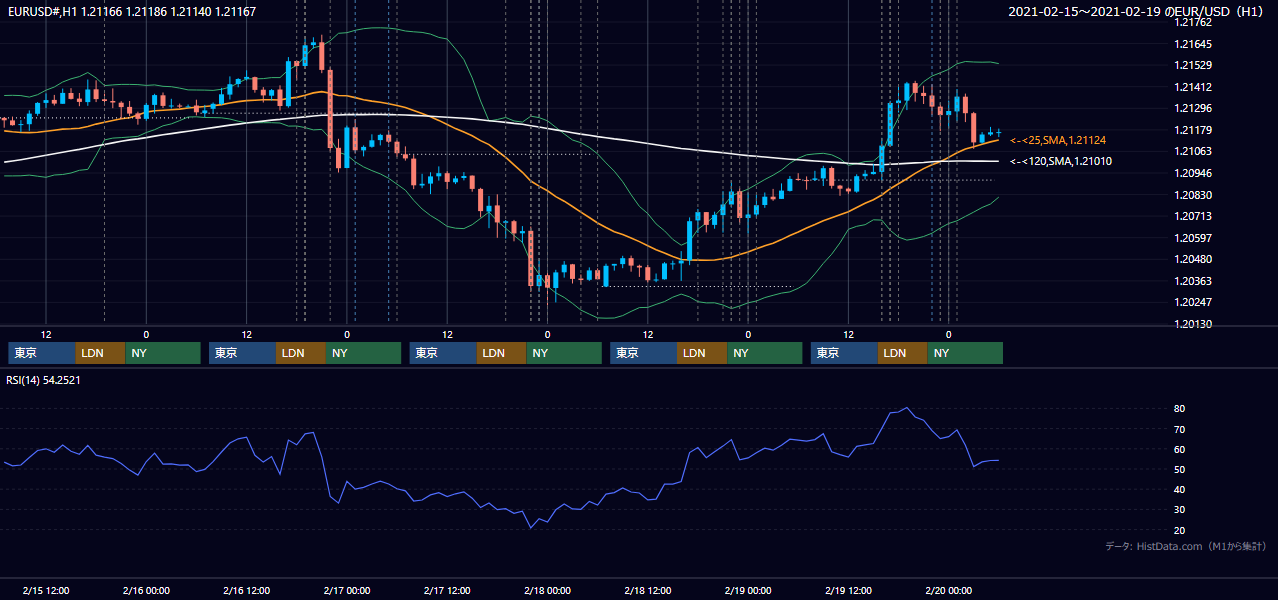Pick the 2/19 00:00 date label
Viewport: 1278px width, 600px height.
(748, 590)
